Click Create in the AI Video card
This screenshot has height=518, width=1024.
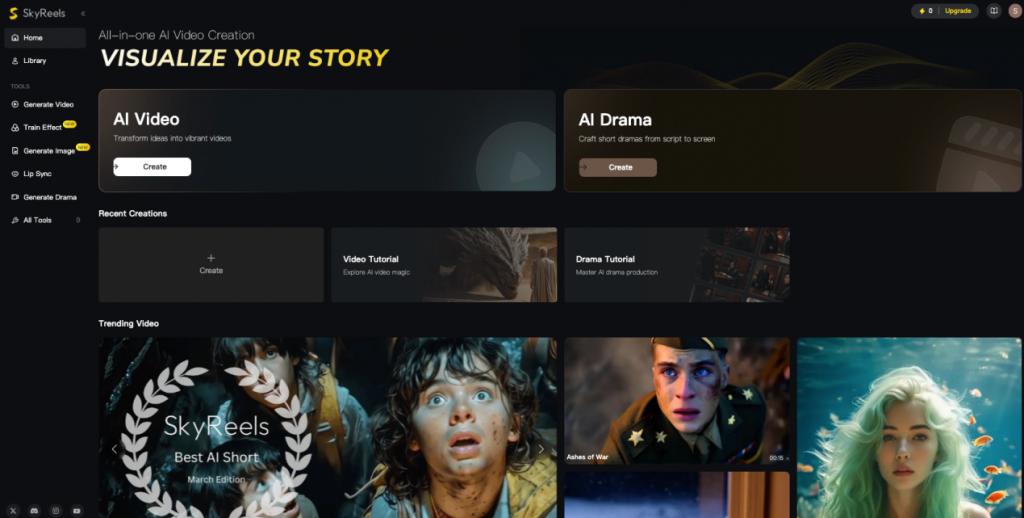tap(152, 167)
